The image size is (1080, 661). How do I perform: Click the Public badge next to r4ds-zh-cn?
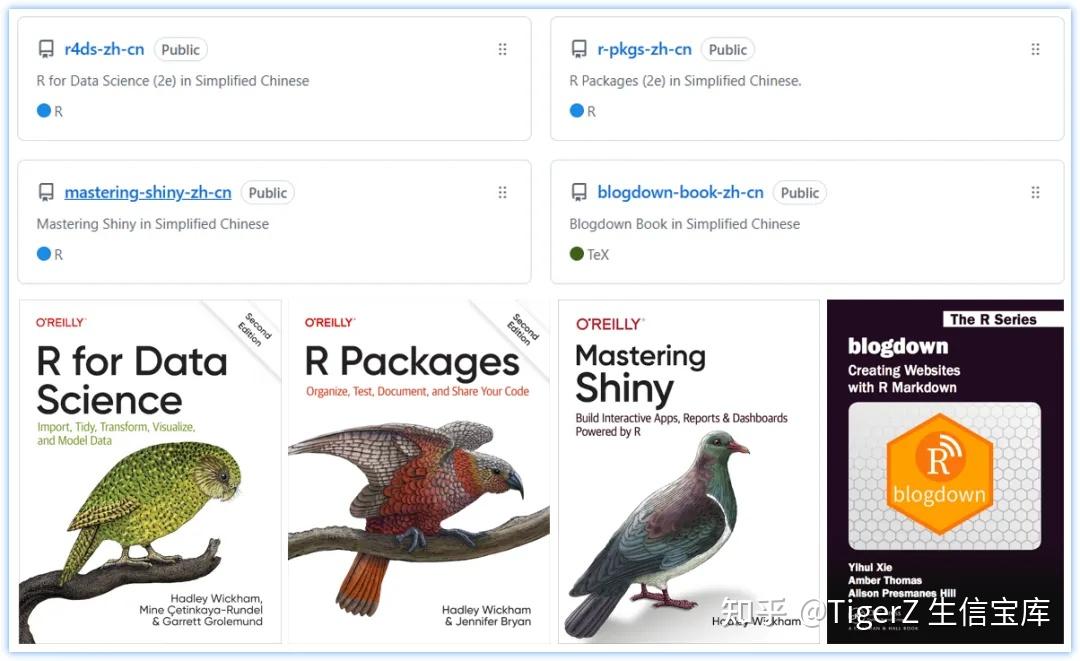pos(181,50)
